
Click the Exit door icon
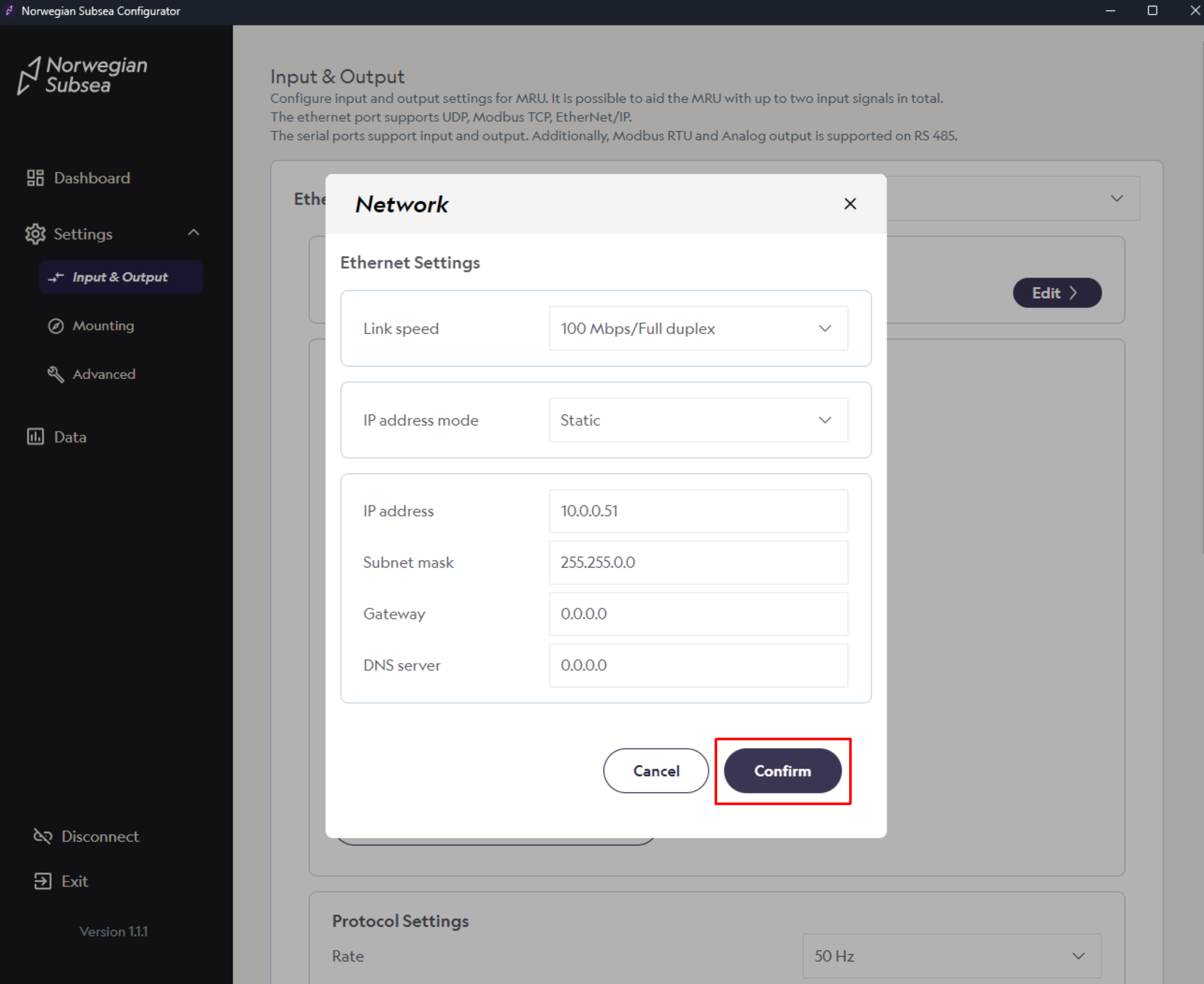[x=42, y=881]
